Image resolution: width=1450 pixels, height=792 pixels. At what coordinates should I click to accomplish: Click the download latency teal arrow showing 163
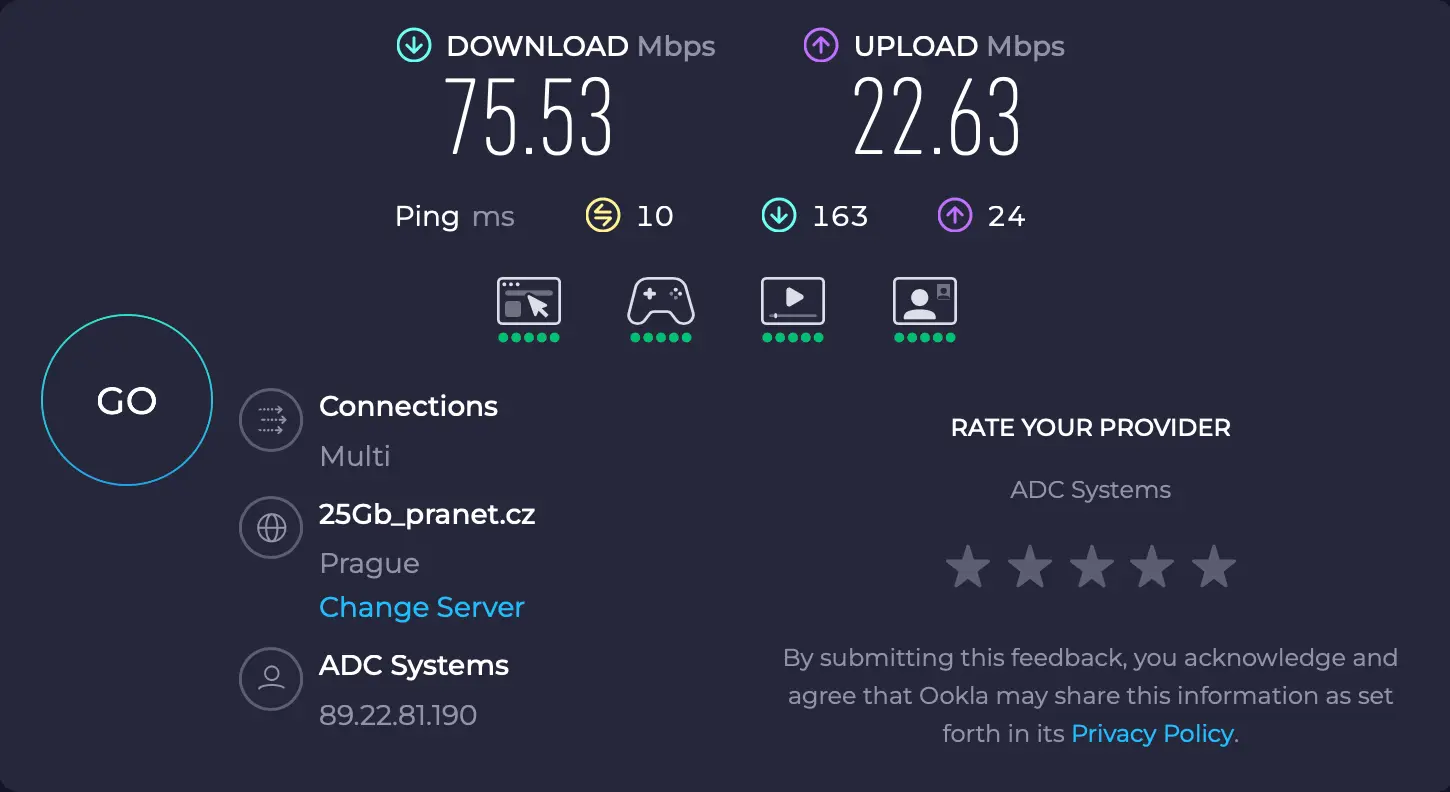point(778,215)
